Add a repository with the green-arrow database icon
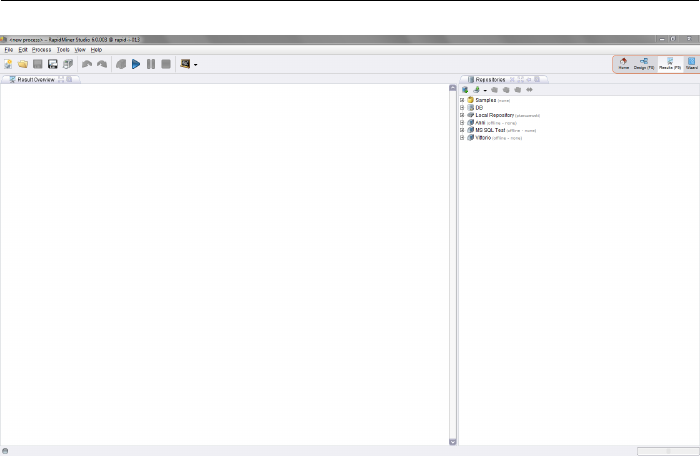 point(465,90)
